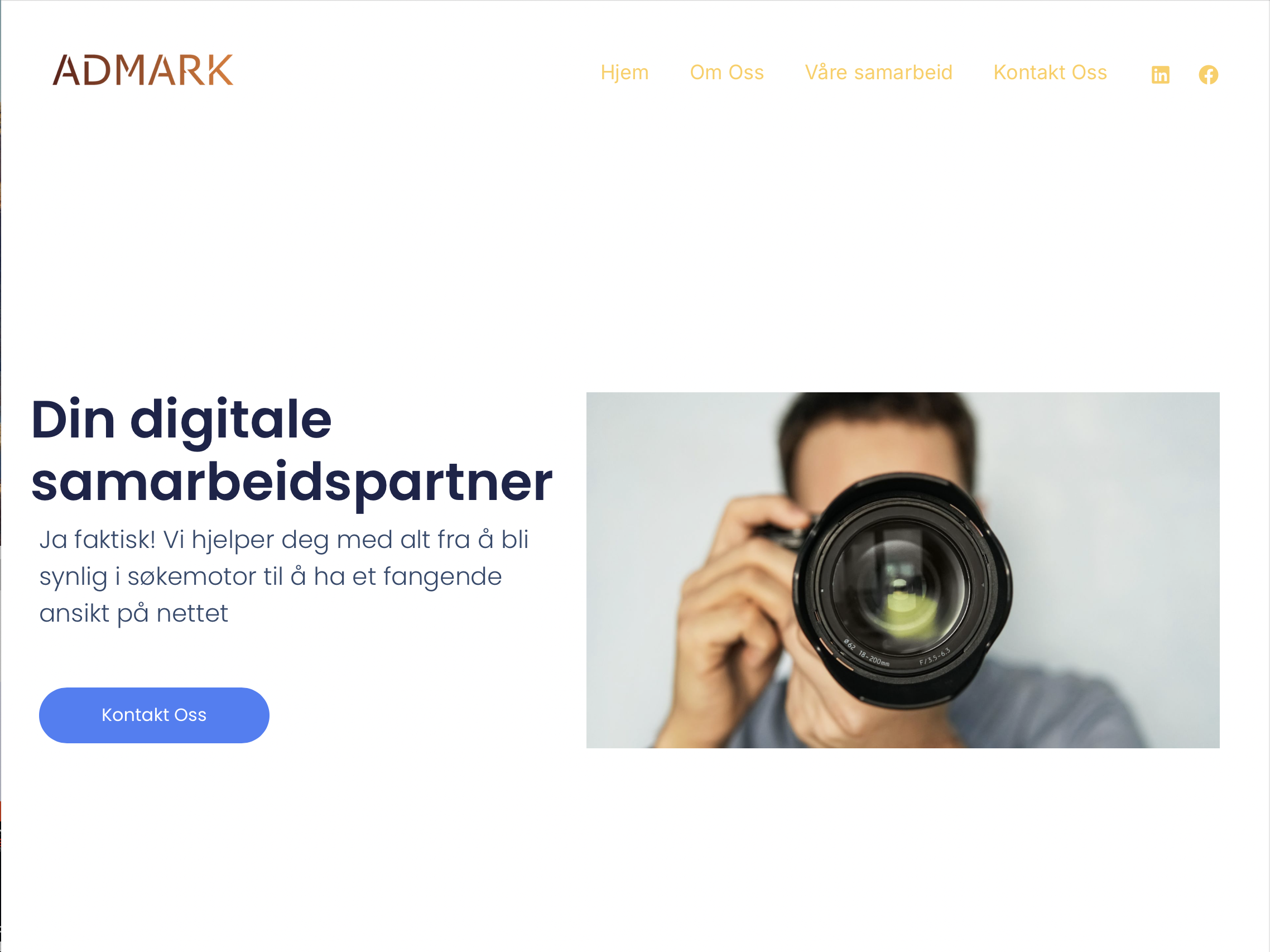Viewport: 1270px width, 952px height.
Task: Open the LinkedIn icon in header
Action: pyautogui.click(x=1160, y=75)
